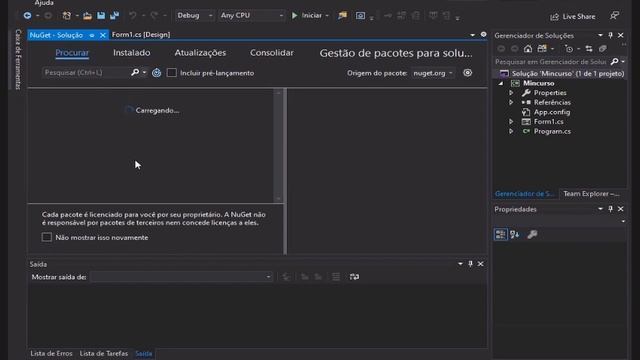The height and width of the screenshot is (360, 640).
Task: Click the search magnifier in NuGet search box
Action: coord(135,72)
